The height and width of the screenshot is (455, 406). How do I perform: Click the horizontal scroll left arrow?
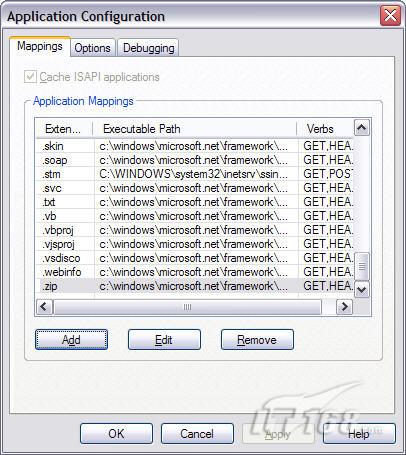pos(44,307)
